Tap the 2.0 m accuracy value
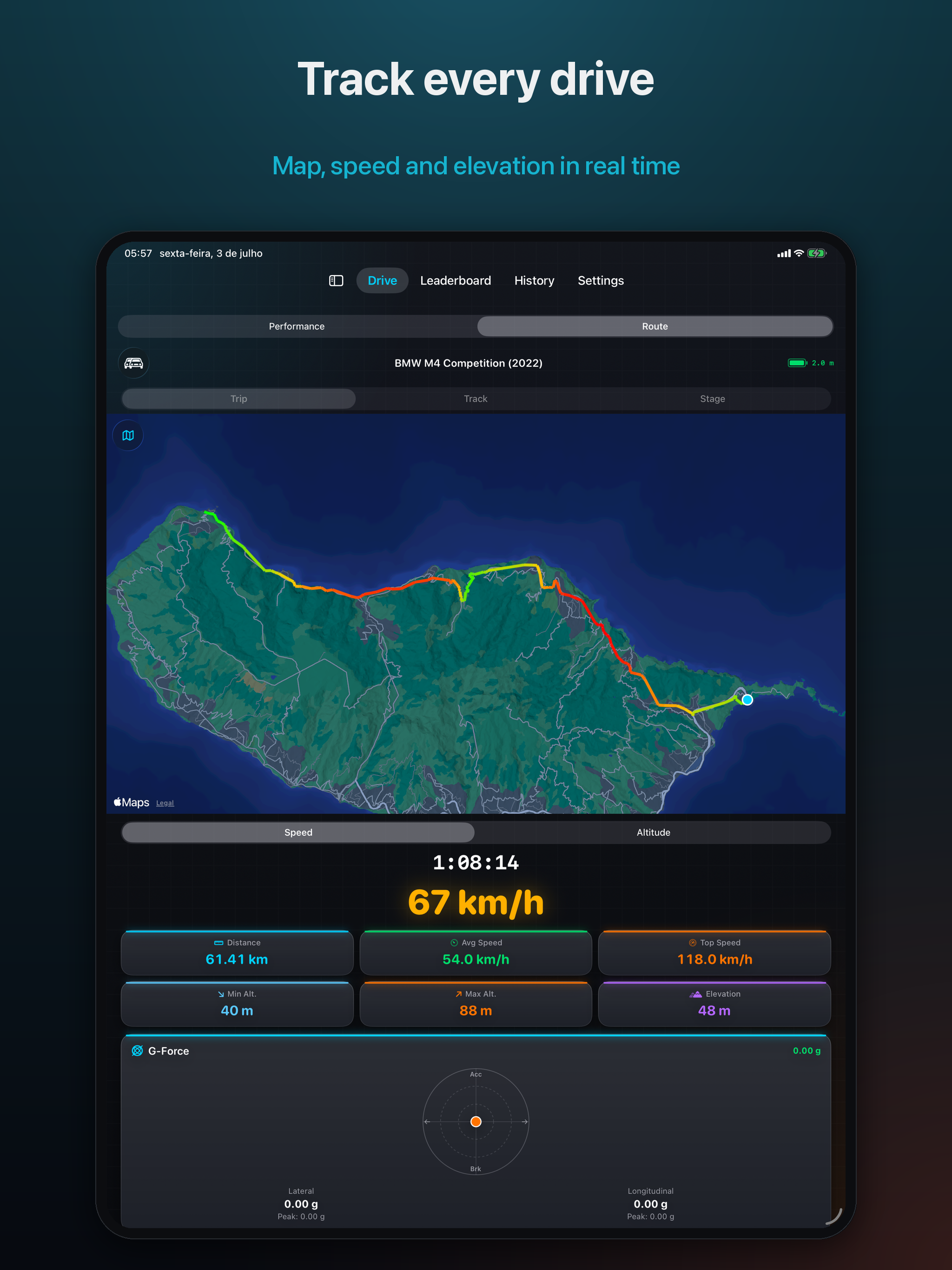The width and height of the screenshot is (952, 1270). pyautogui.click(x=822, y=363)
